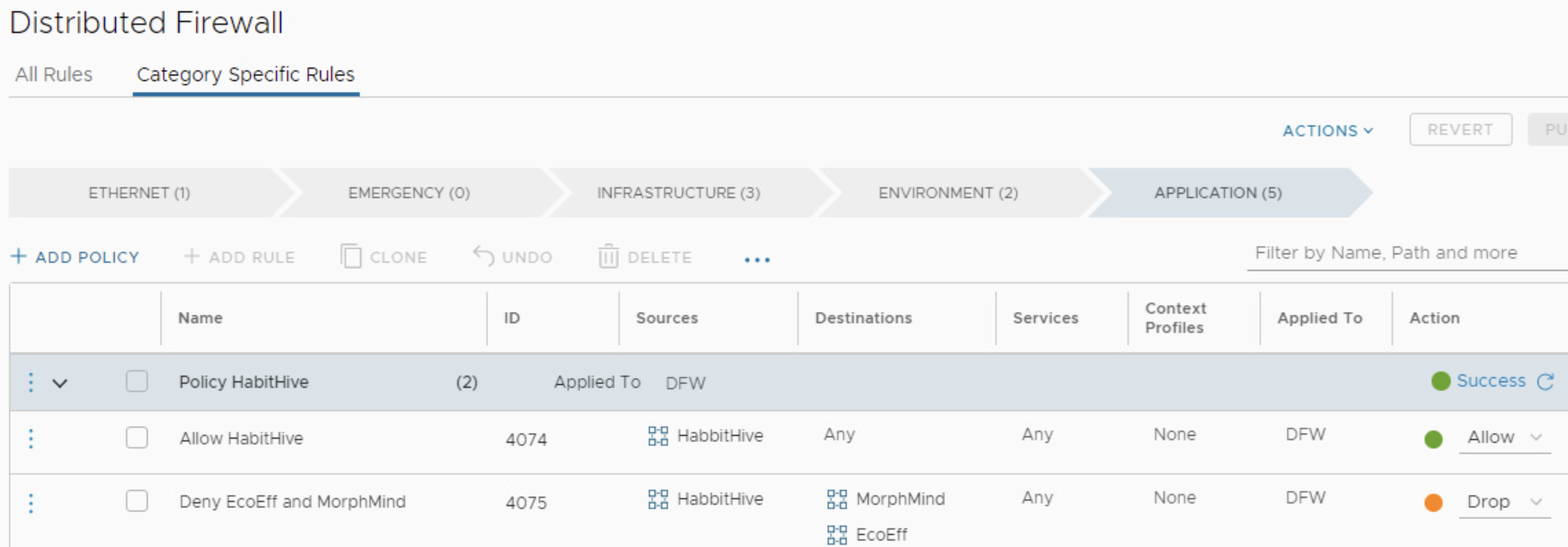
Task: Click the Delete trash icon
Action: [x=608, y=257]
